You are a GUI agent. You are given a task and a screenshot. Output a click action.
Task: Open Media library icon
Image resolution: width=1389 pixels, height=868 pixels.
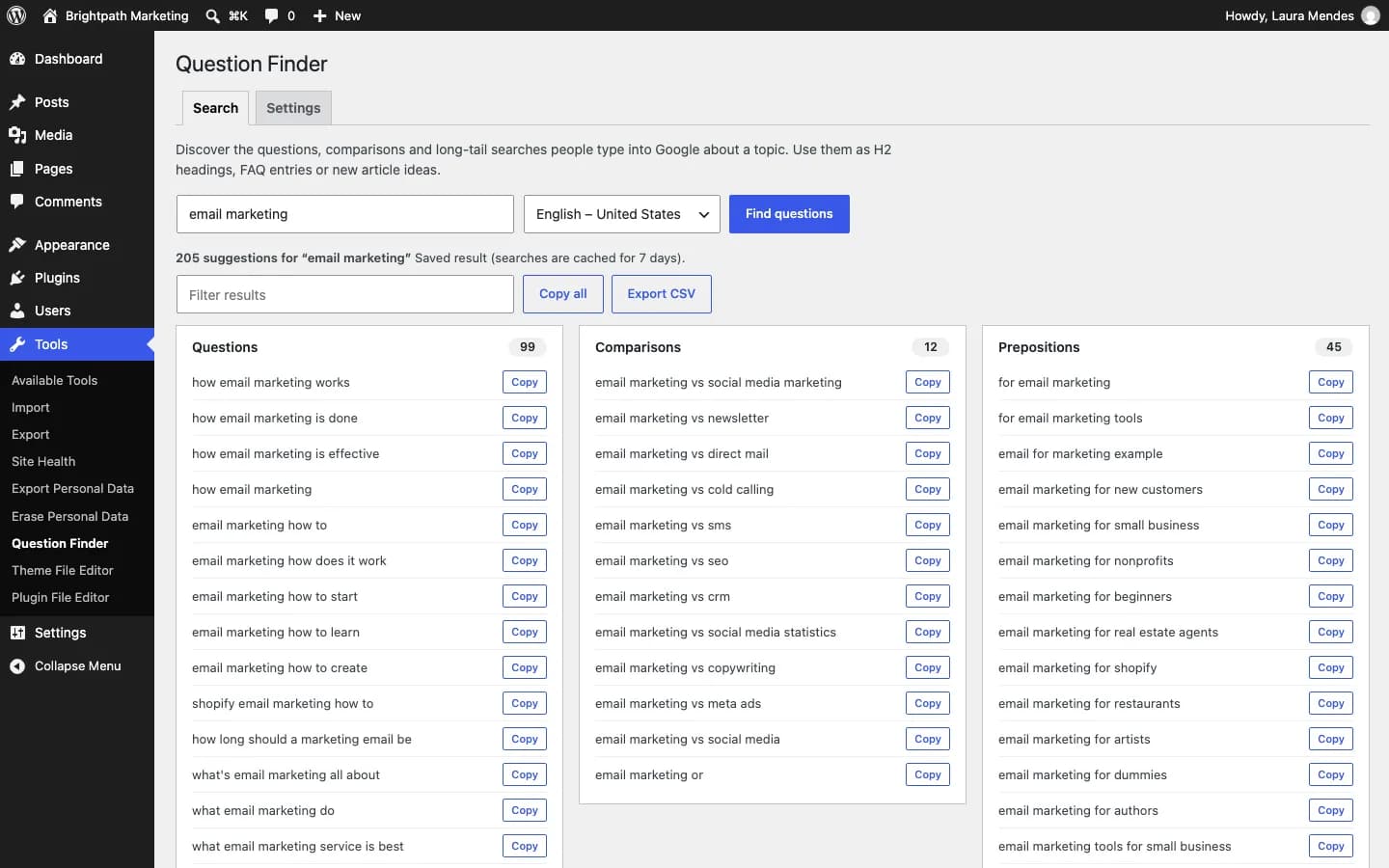click(x=17, y=135)
